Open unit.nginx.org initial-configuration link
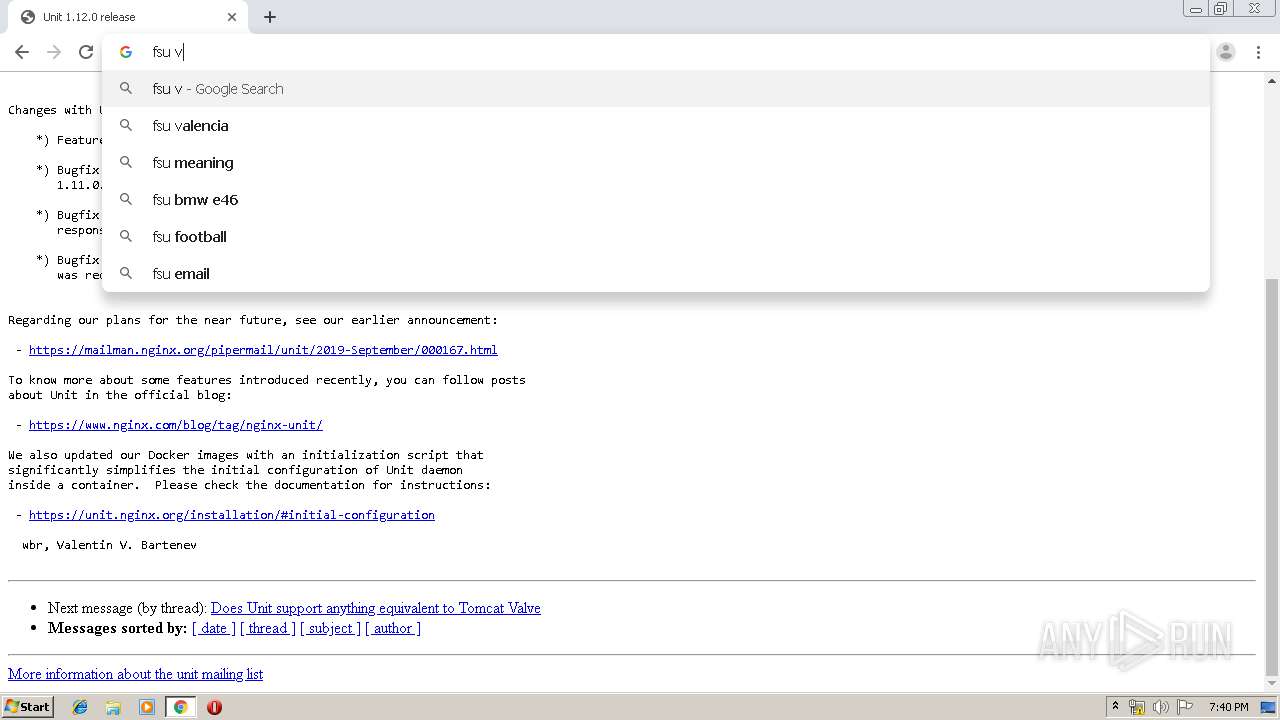 (x=232, y=515)
